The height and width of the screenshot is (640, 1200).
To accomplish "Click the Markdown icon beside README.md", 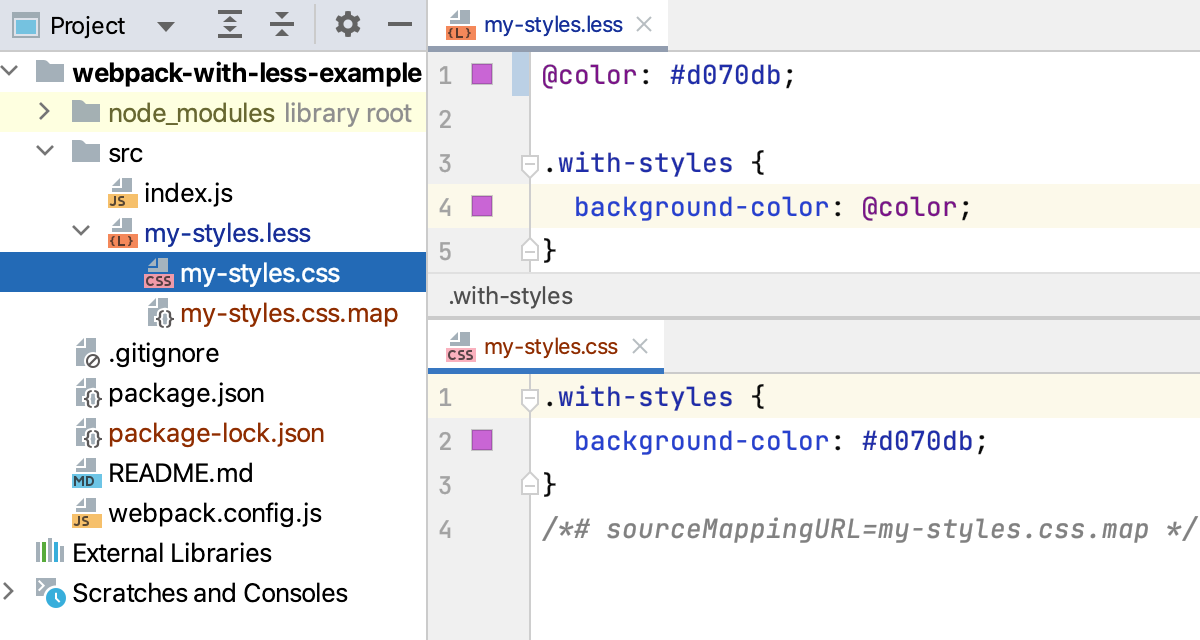I will pos(86,473).
